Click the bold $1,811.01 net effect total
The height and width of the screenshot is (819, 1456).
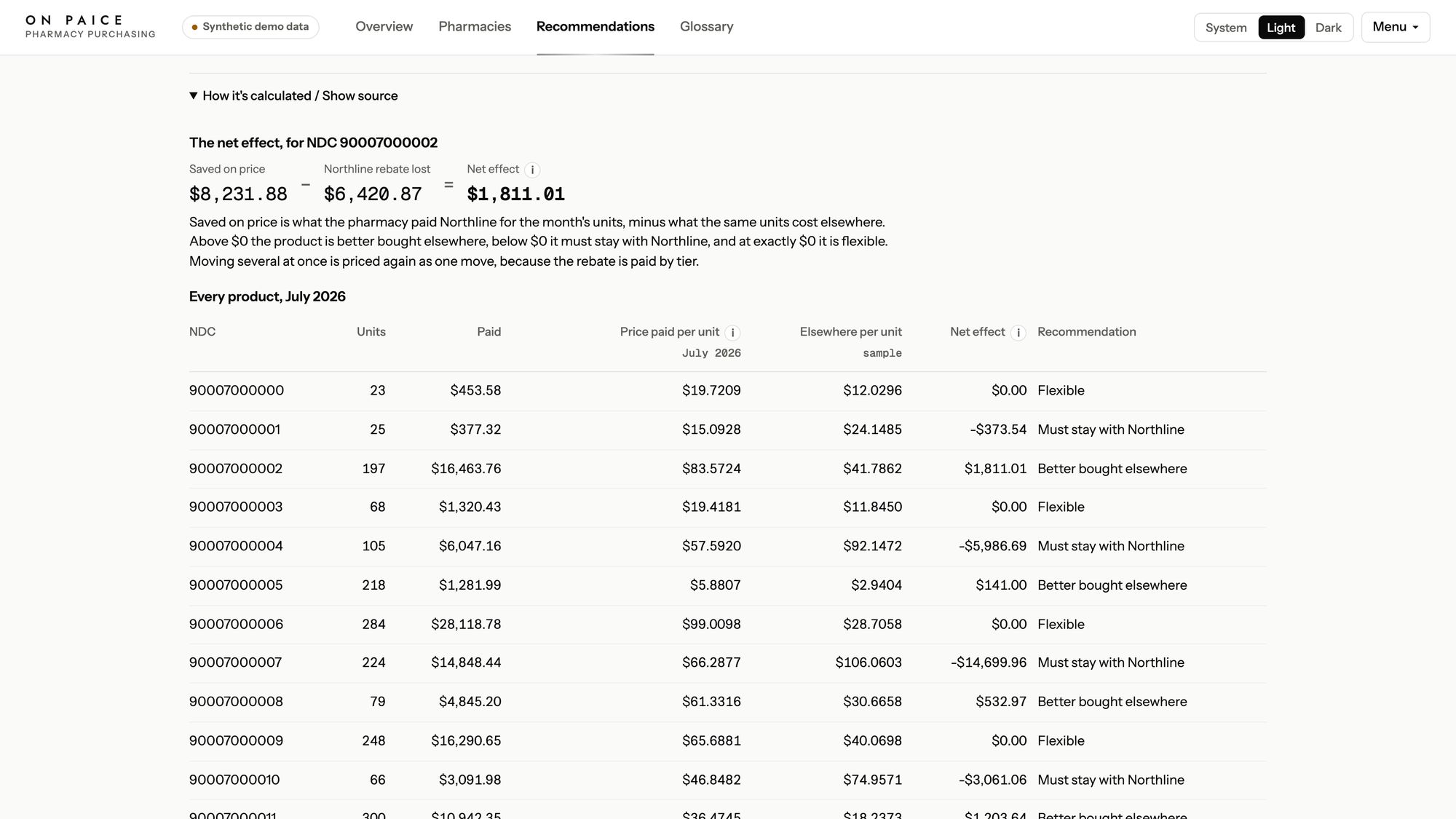pyautogui.click(x=515, y=194)
